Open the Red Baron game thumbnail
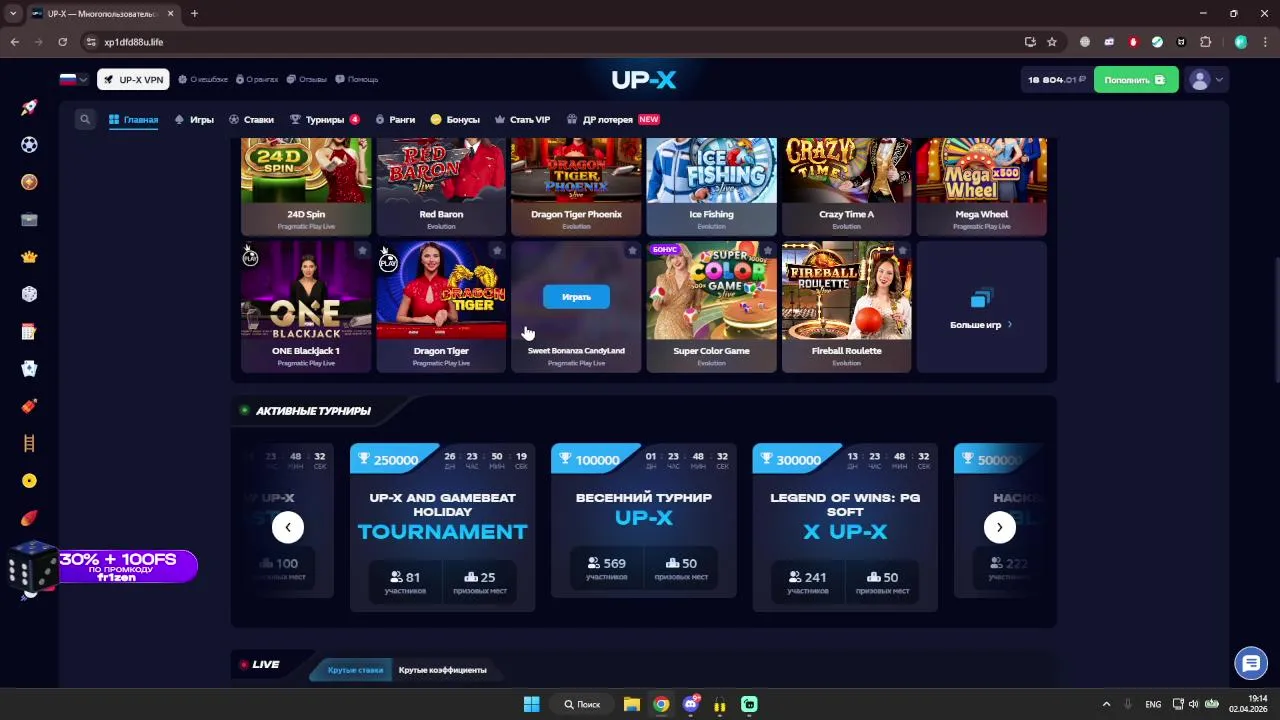 pos(441,186)
